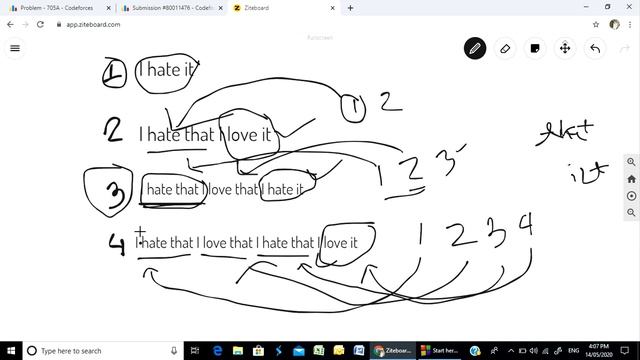Image resolution: width=640 pixels, height=360 pixels.
Task: Open the help icon in the taskbar
Action: [475, 351]
